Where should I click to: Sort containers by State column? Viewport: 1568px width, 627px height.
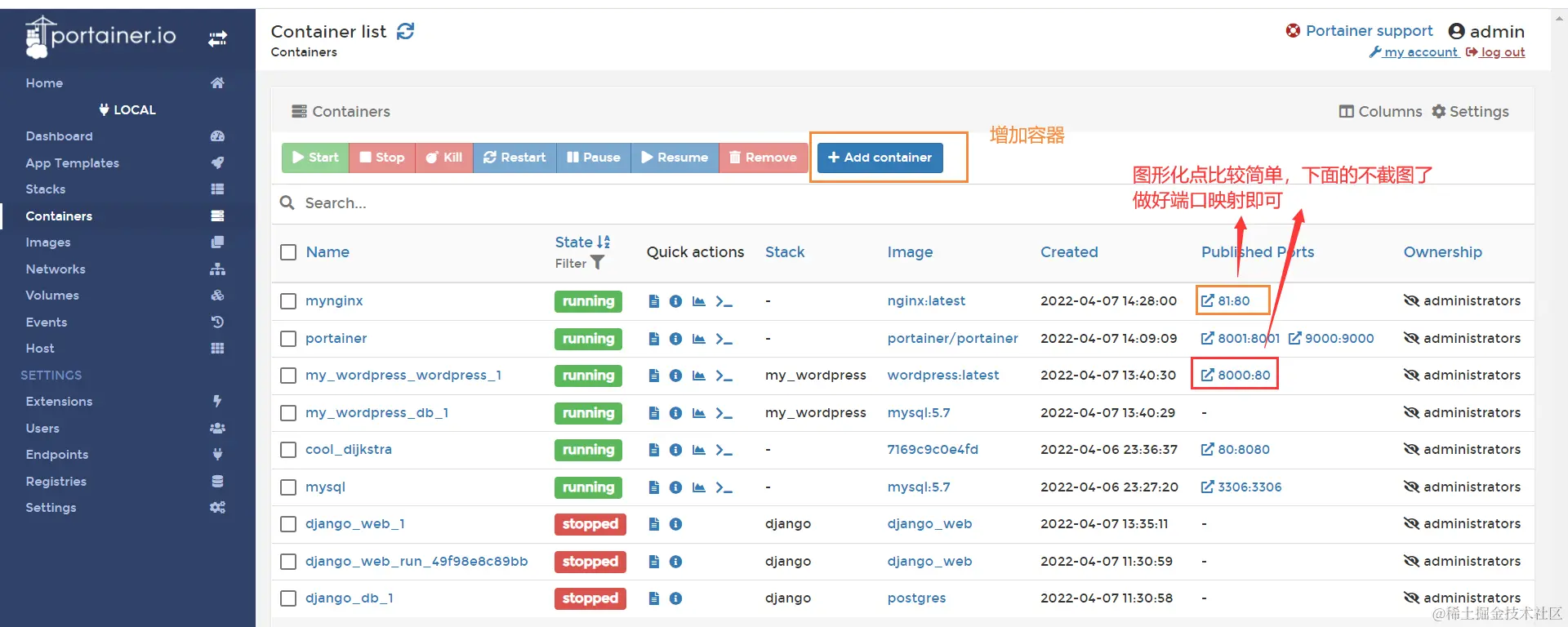click(582, 242)
